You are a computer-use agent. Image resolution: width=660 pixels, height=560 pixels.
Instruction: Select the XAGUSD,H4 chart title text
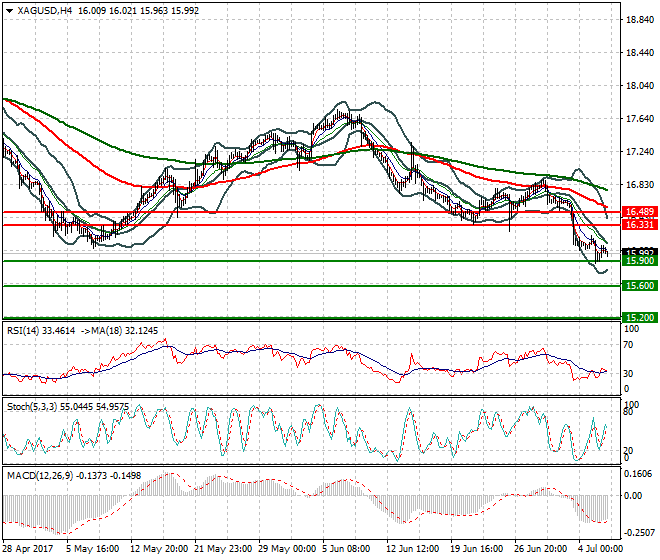(x=45, y=11)
